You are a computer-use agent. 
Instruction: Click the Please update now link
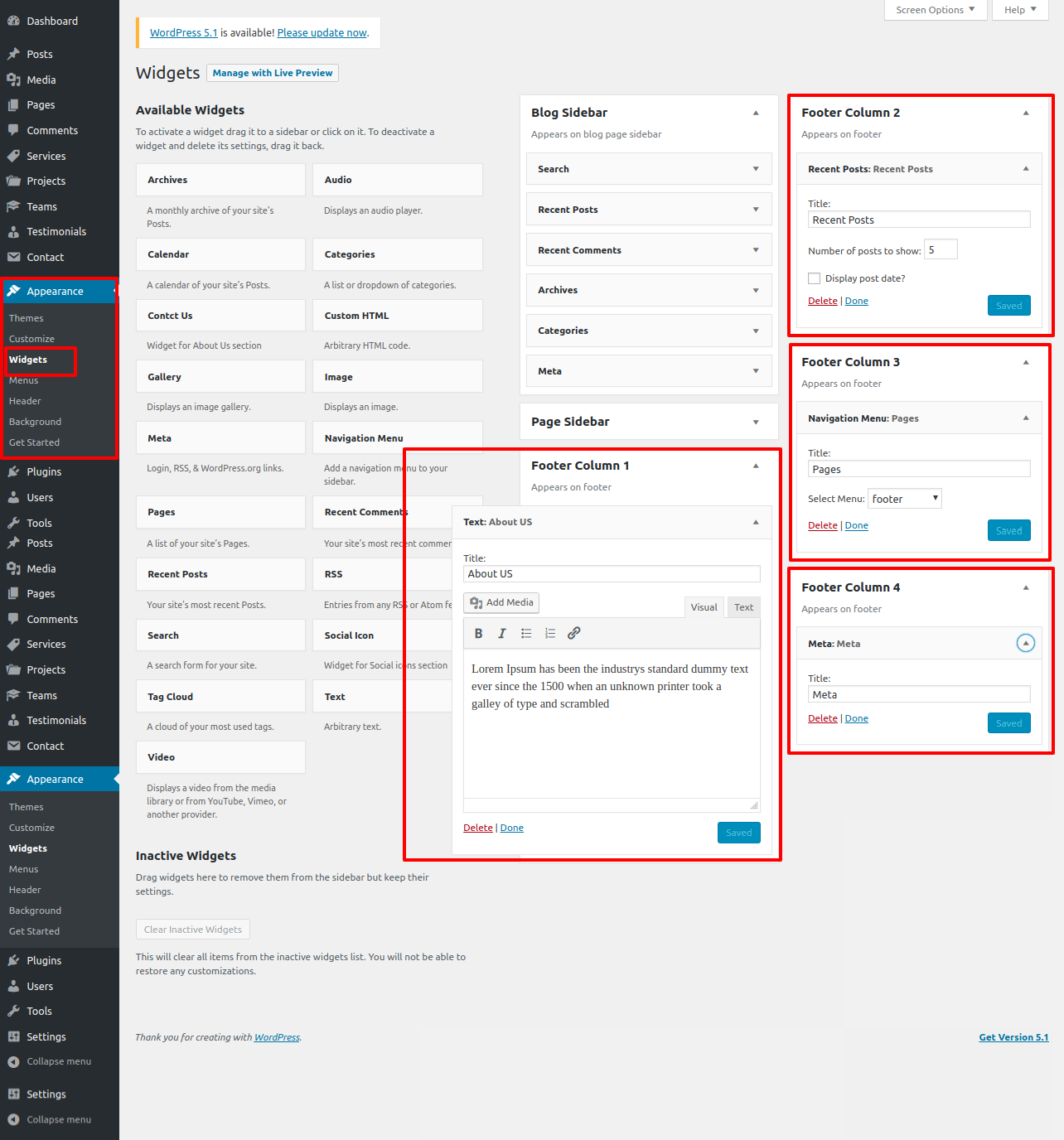322,33
